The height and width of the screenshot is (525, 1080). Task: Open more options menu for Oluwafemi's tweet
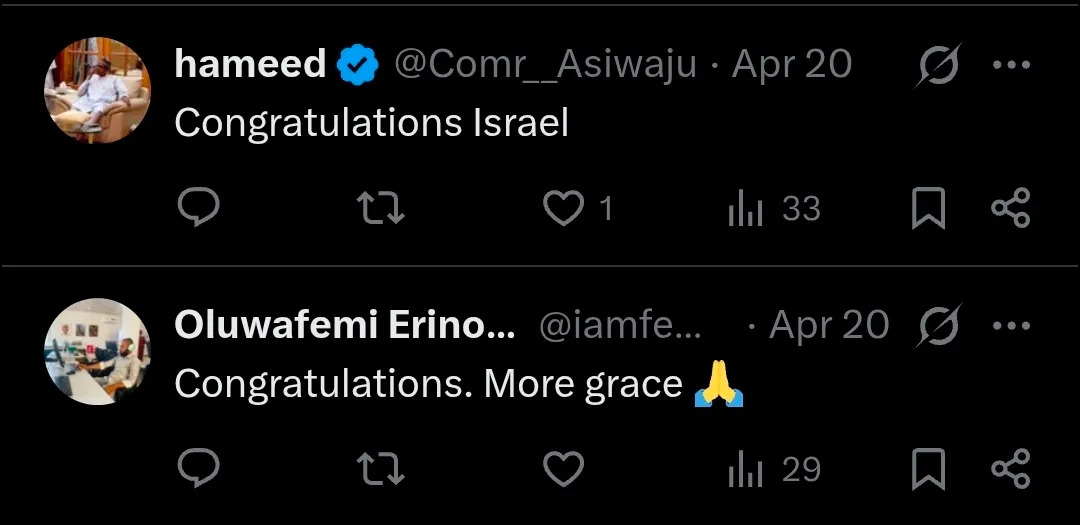pyautogui.click(x=1010, y=325)
